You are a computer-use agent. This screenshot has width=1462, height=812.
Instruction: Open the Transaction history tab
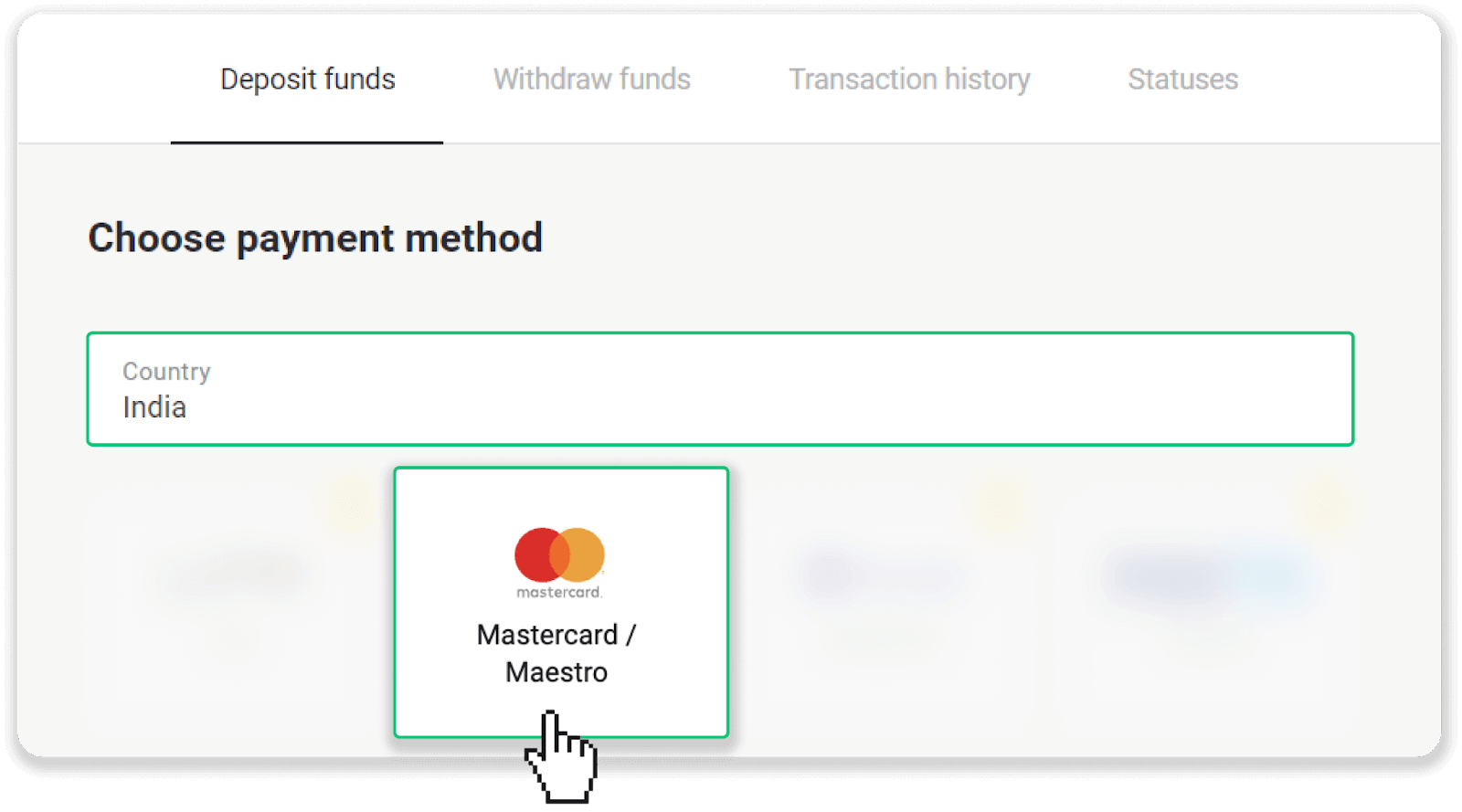tap(909, 79)
